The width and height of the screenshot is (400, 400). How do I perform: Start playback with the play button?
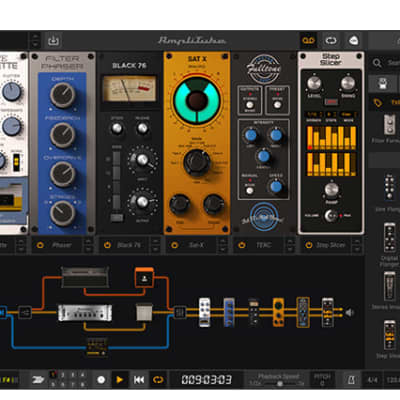[119, 380]
